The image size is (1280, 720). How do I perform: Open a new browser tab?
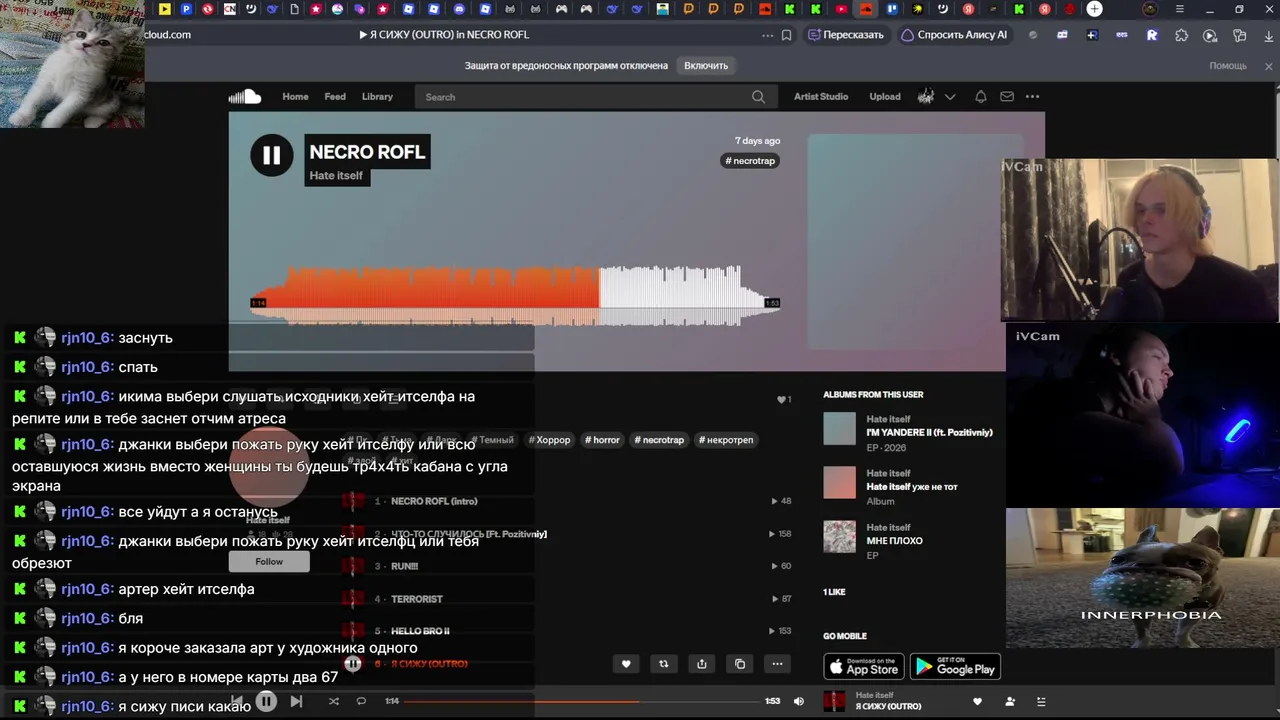1095,9
